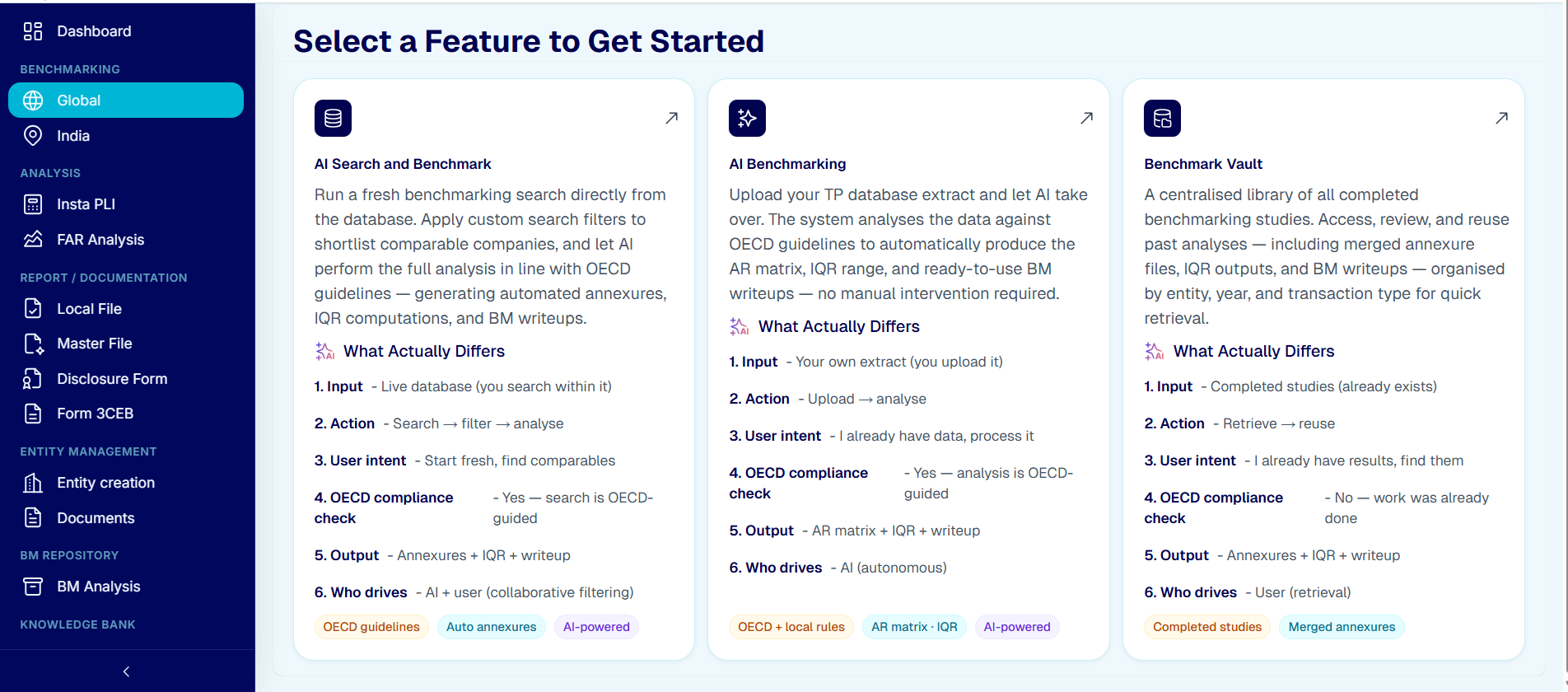Screen dimensions: 1568x692
Task: Collapse the sidebar with the chevron
Action: click(x=127, y=671)
